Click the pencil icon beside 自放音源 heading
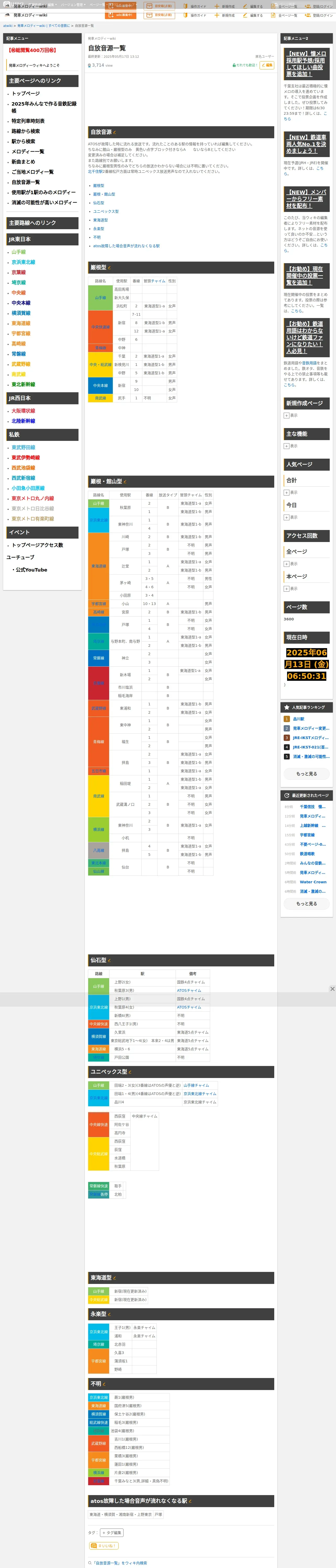The height and width of the screenshot is (1568, 336). (x=115, y=132)
